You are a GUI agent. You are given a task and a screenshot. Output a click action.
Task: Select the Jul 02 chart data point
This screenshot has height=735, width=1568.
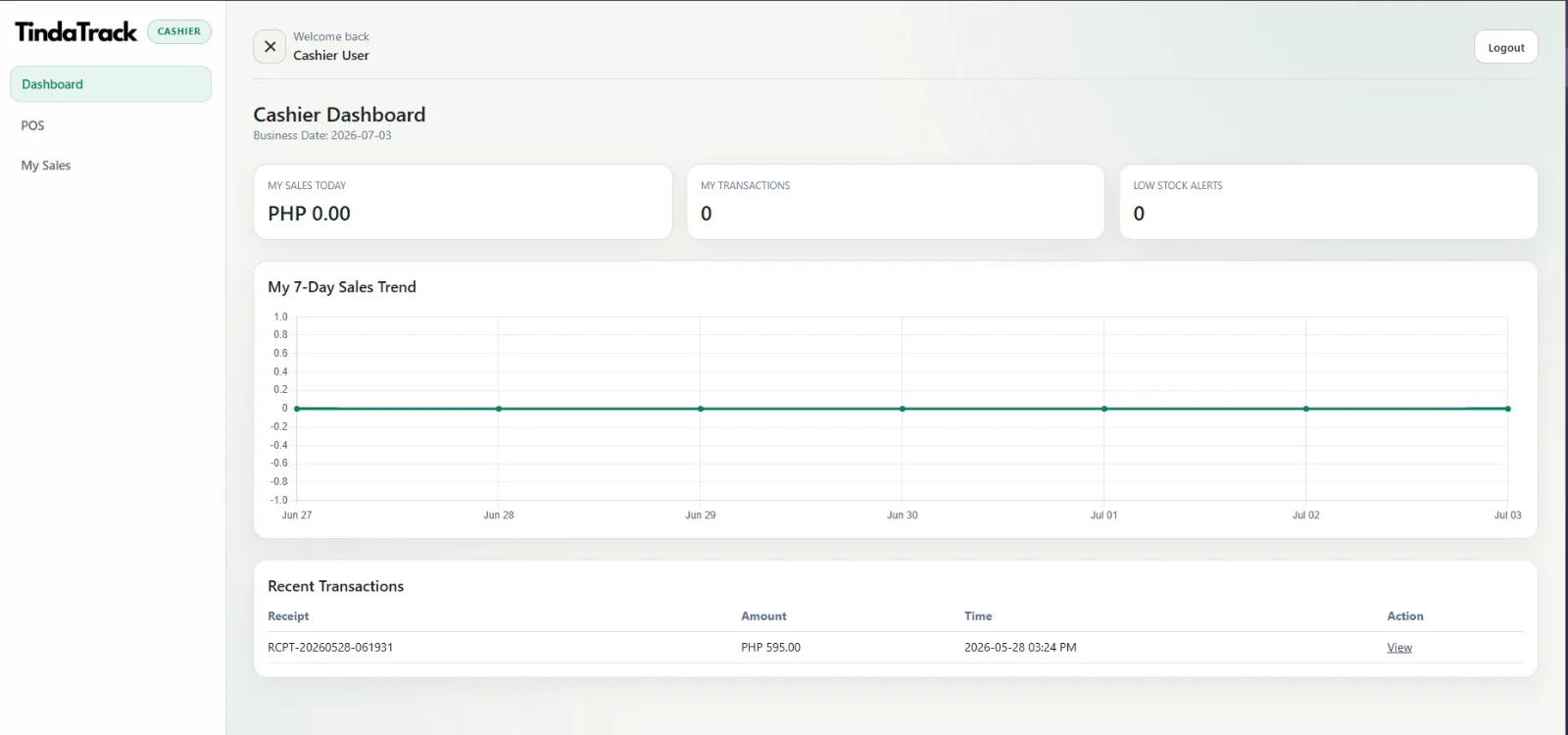[x=1306, y=409]
